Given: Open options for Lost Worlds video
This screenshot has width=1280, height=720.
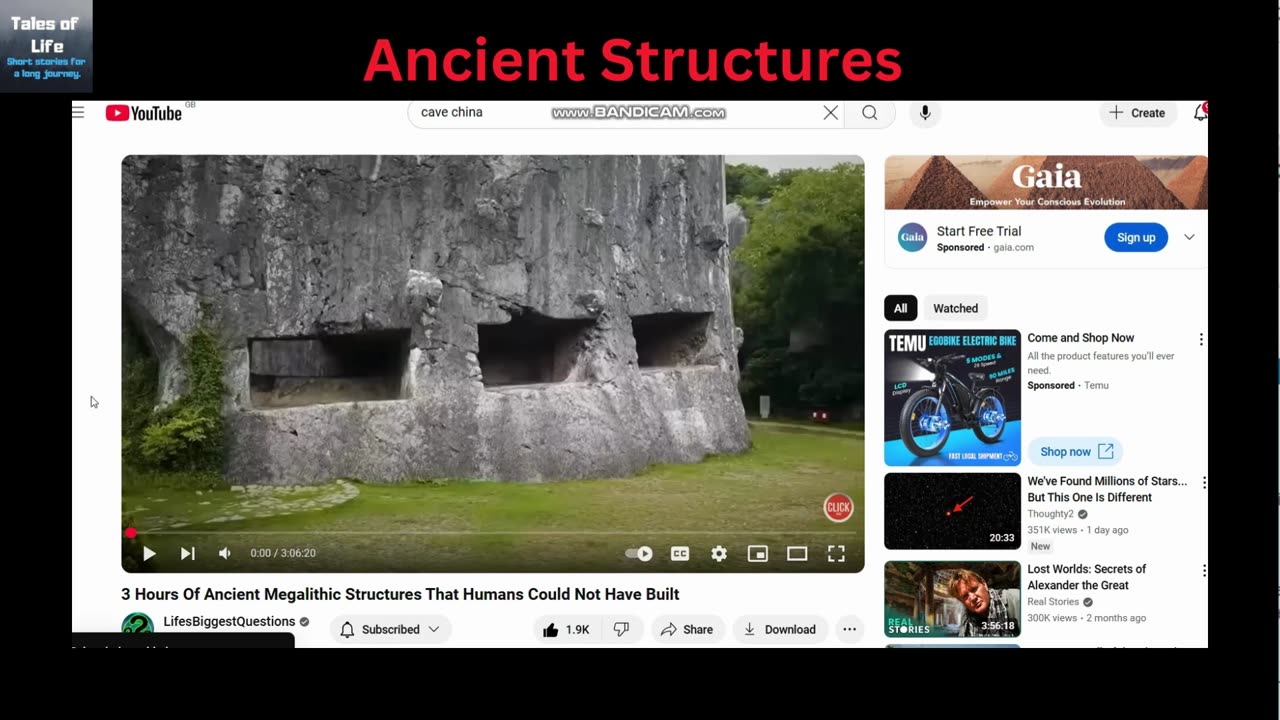Looking at the screenshot, I should click(1203, 570).
